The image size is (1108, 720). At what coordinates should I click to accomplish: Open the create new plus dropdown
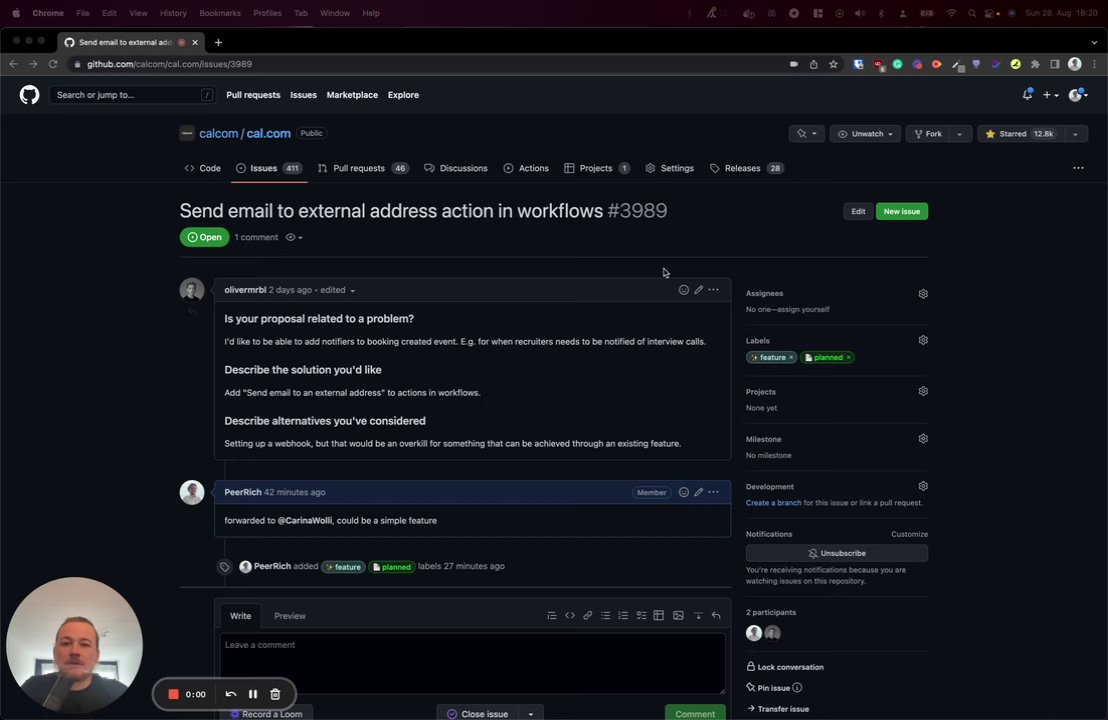click(1051, 95)
